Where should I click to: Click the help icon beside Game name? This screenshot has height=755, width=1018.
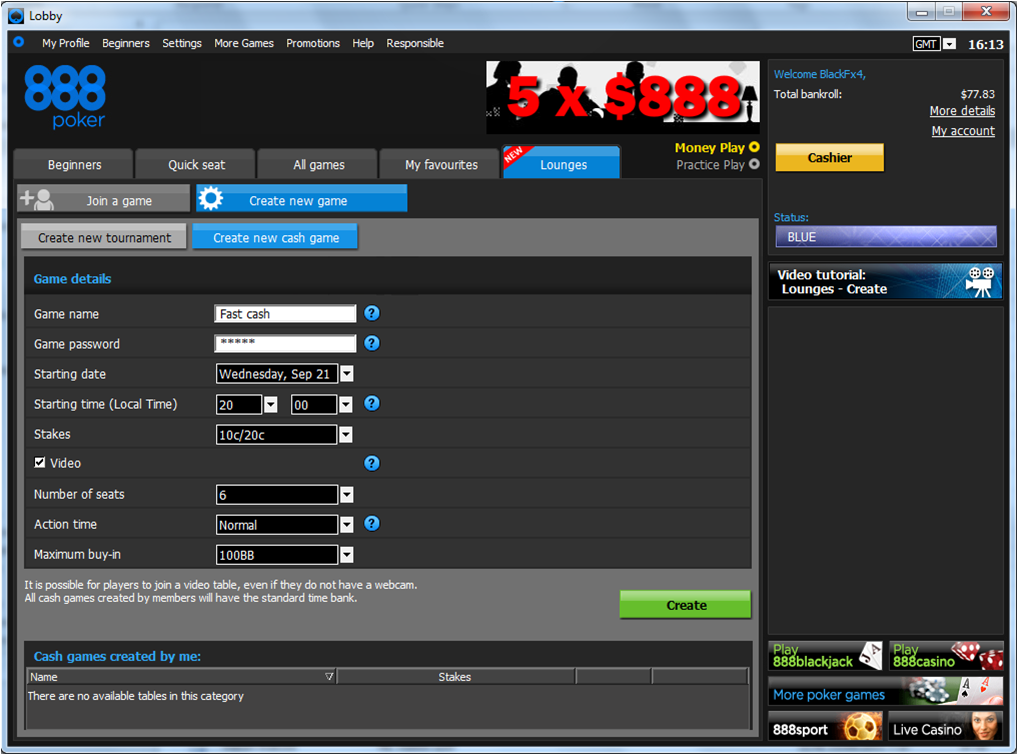coord(371,314)
